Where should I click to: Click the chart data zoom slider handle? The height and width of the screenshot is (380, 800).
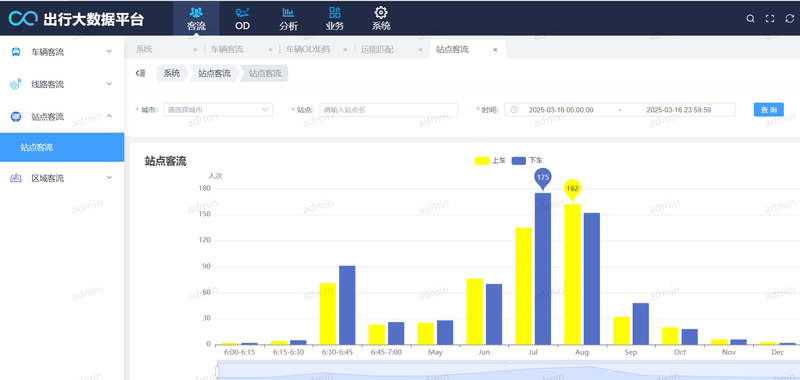[217, 372]
